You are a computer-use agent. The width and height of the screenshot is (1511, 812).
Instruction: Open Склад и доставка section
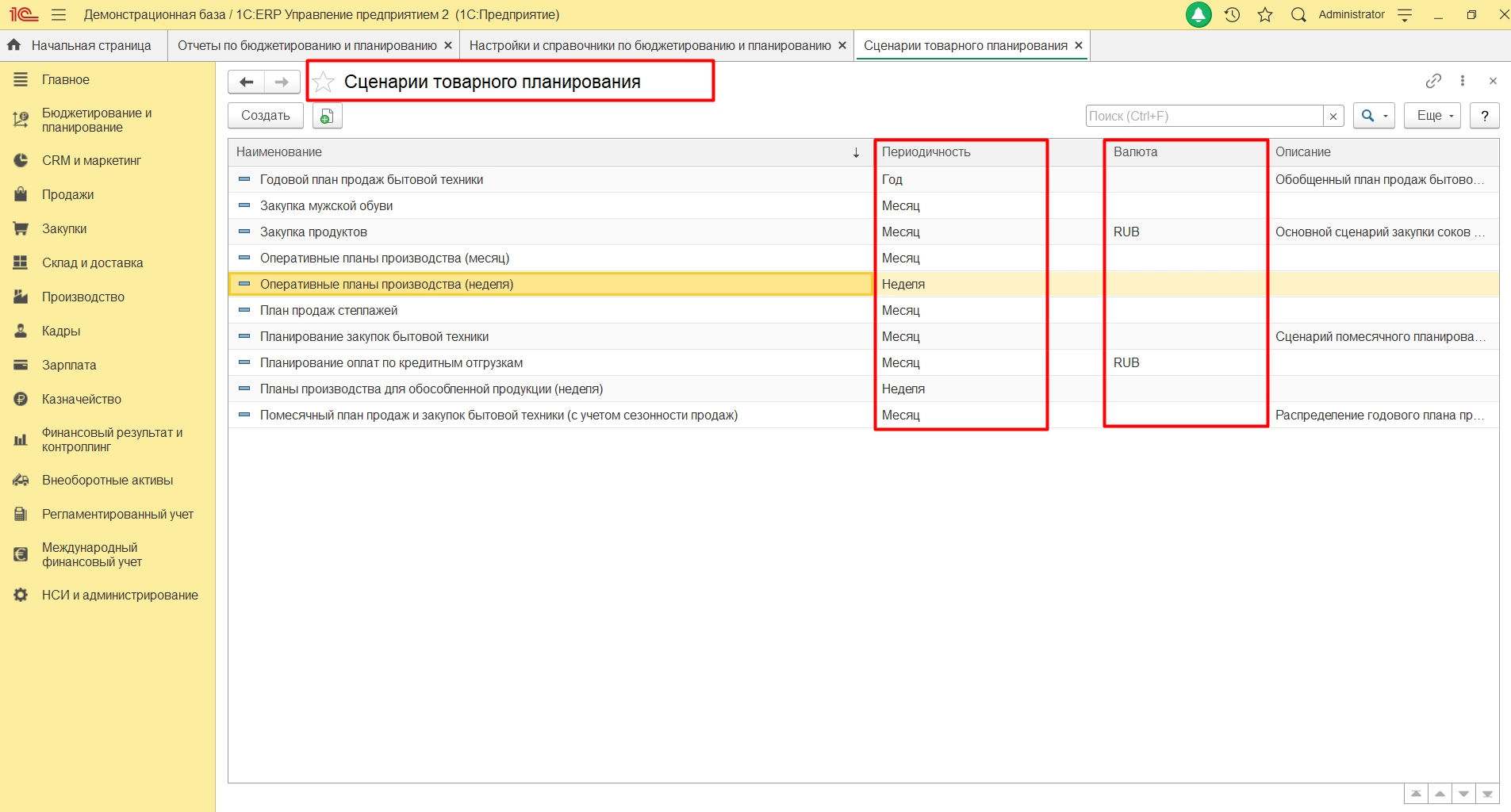click(x=92, y=262)
